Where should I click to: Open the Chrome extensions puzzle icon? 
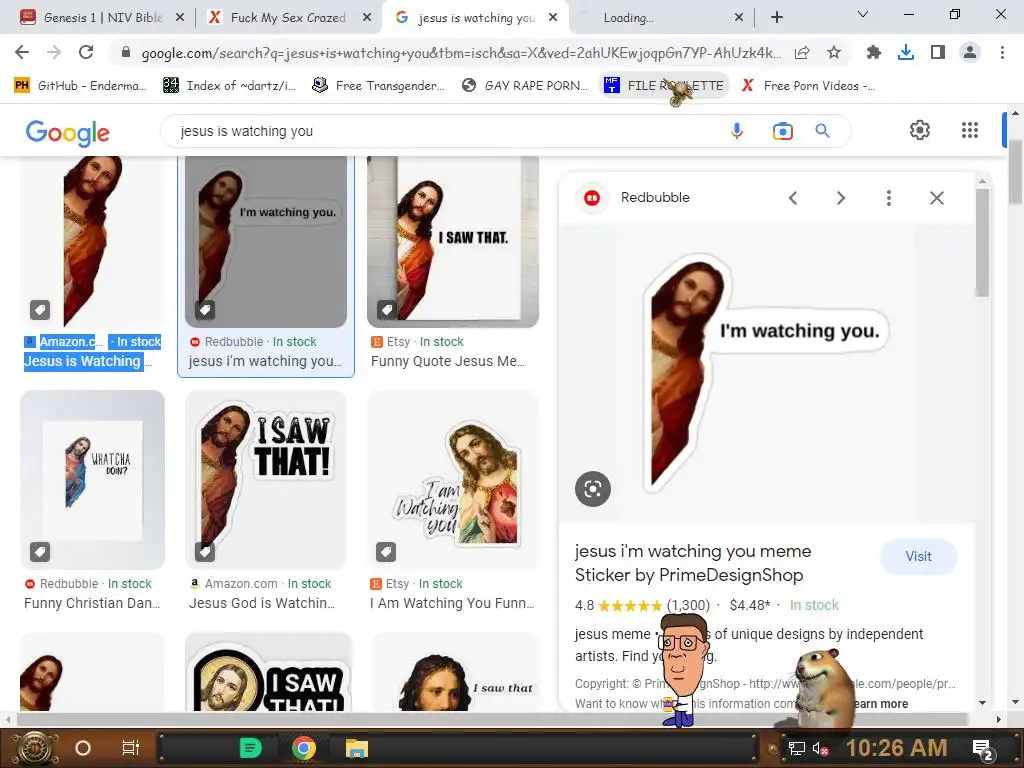(874, 52)
